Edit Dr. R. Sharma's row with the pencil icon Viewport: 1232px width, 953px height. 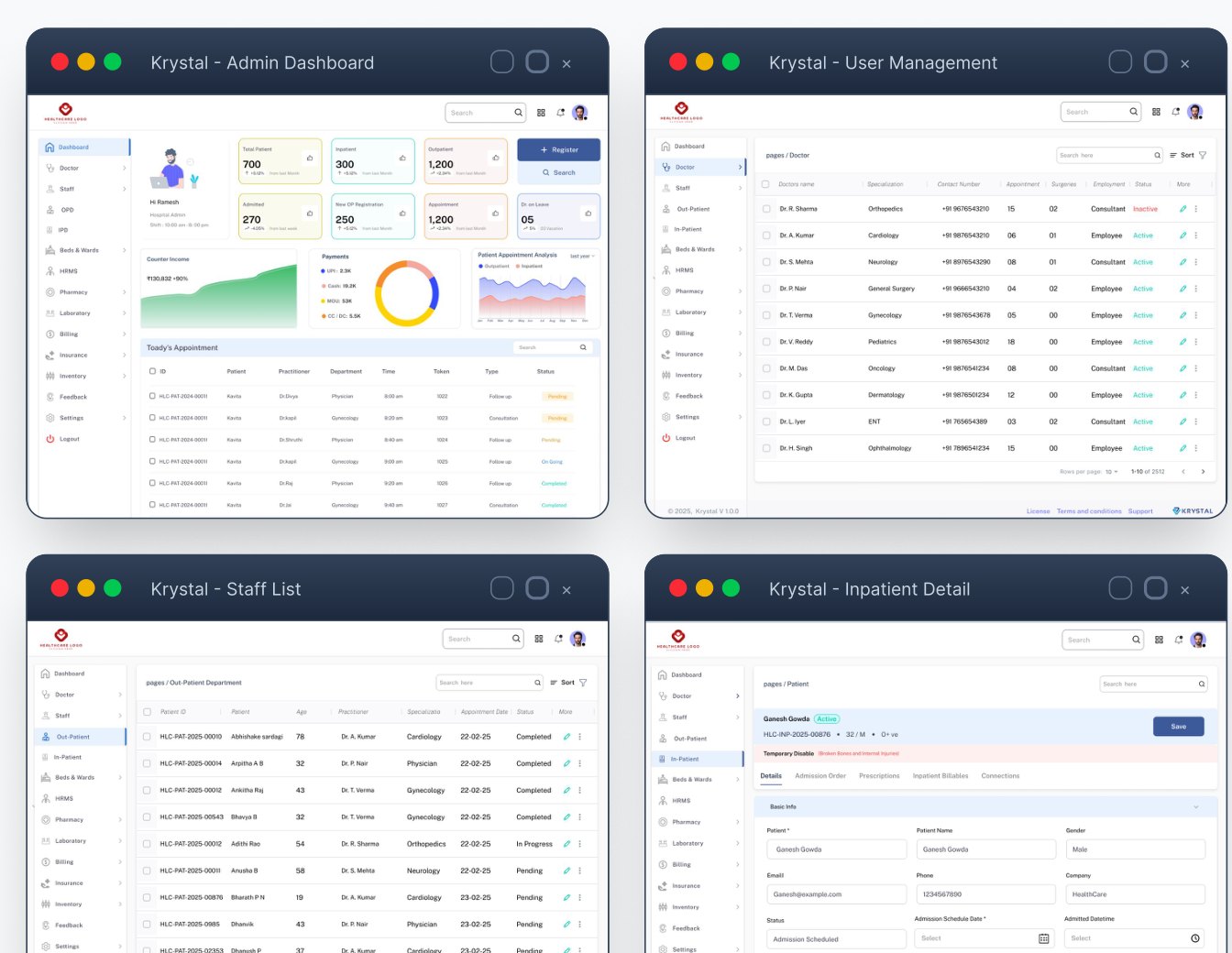click(x=1182, y=209)
